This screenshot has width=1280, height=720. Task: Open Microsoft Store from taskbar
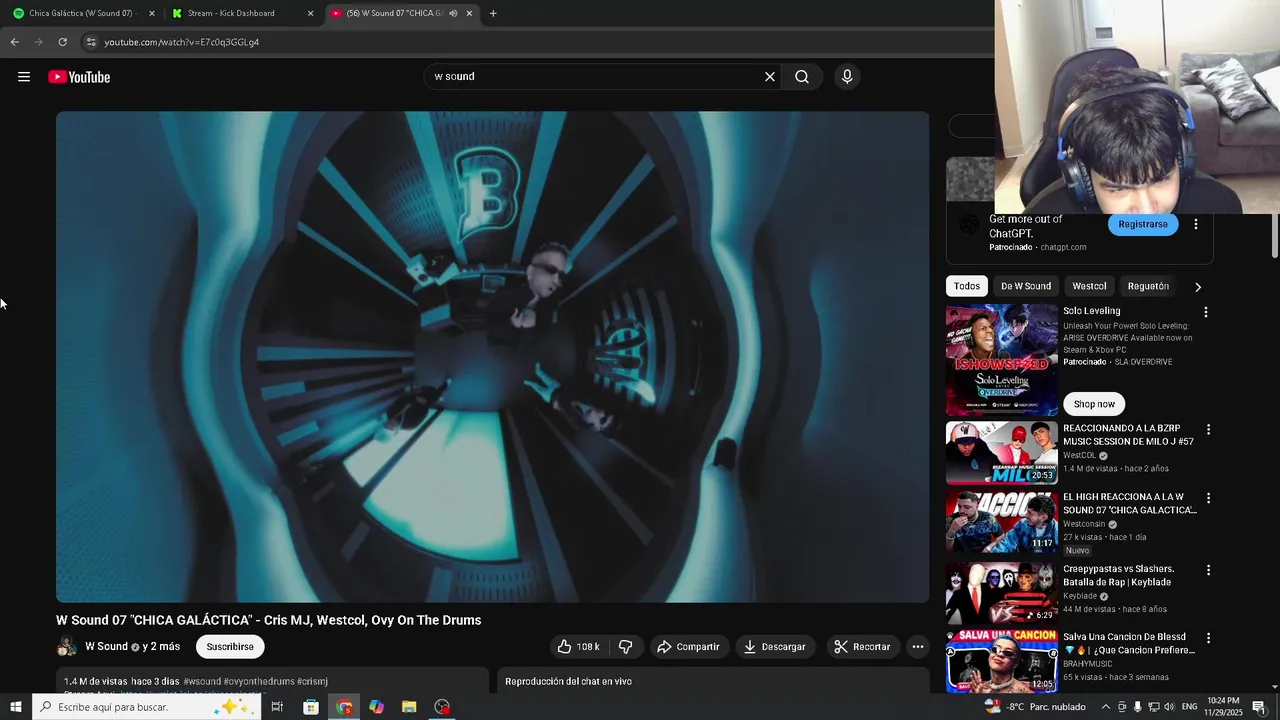point(311,707)
